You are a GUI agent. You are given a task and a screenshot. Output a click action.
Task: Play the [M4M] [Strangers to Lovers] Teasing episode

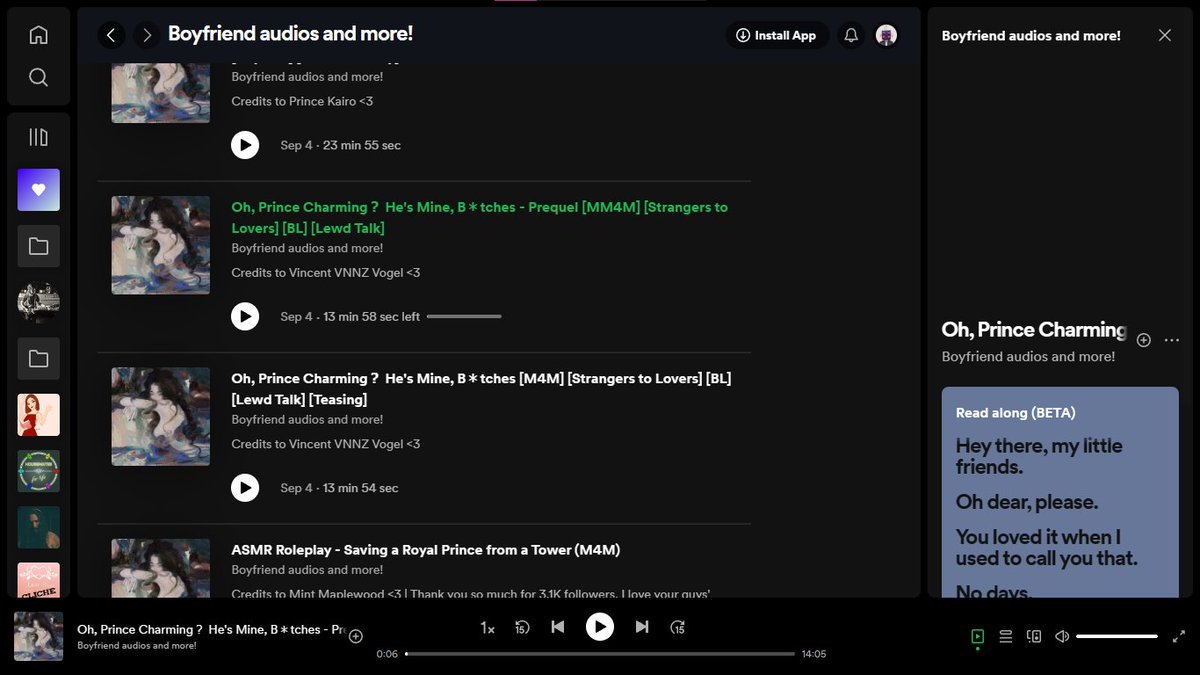[245, 488]
